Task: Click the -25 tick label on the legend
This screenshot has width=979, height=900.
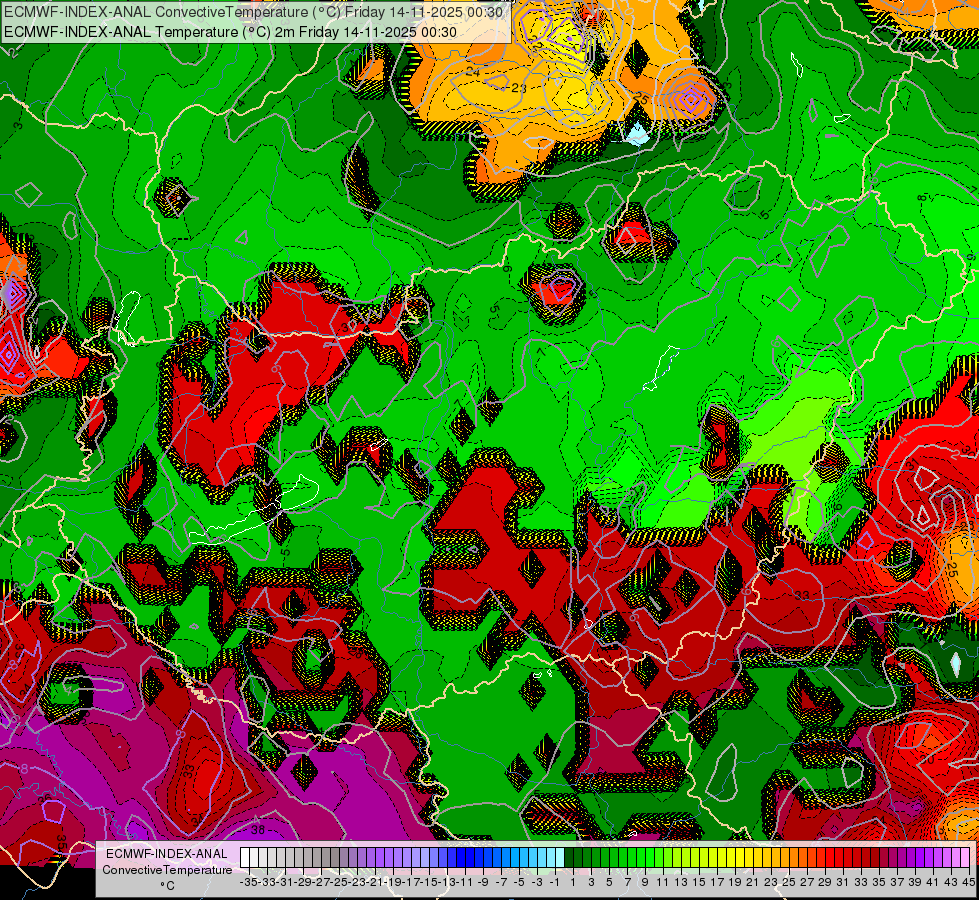Action: click(x=339, y=882)
